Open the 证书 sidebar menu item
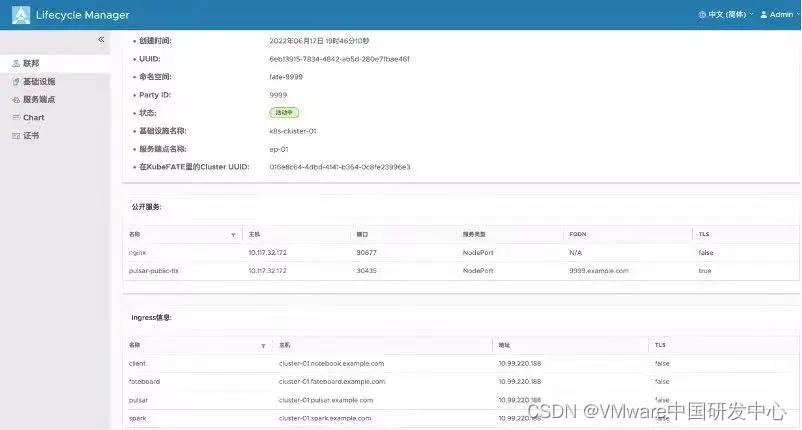 (55, 135)
